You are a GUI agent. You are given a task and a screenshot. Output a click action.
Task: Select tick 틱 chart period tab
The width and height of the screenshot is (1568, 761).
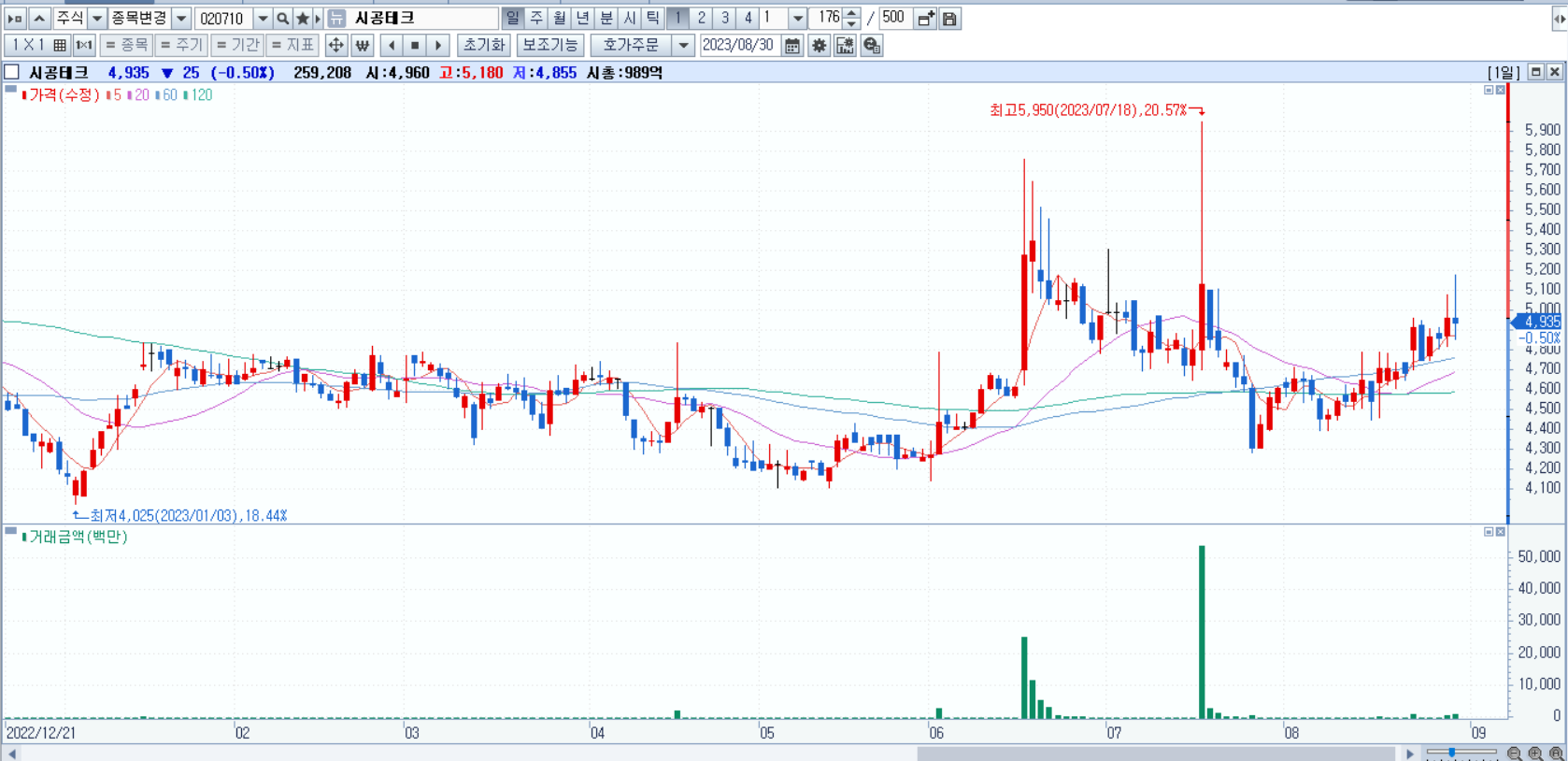click(652, 18)
